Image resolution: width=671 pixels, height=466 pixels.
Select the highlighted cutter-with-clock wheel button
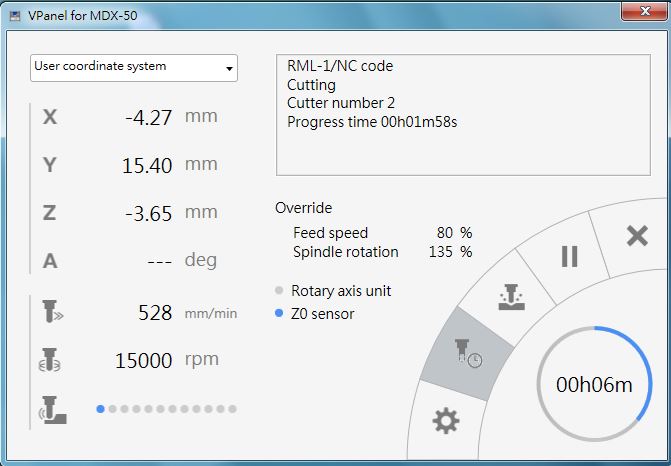[x=468, y=353]
